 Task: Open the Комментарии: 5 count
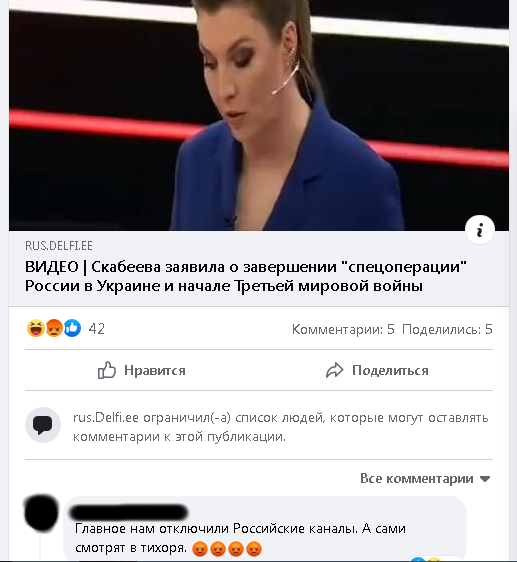point(343,329)
